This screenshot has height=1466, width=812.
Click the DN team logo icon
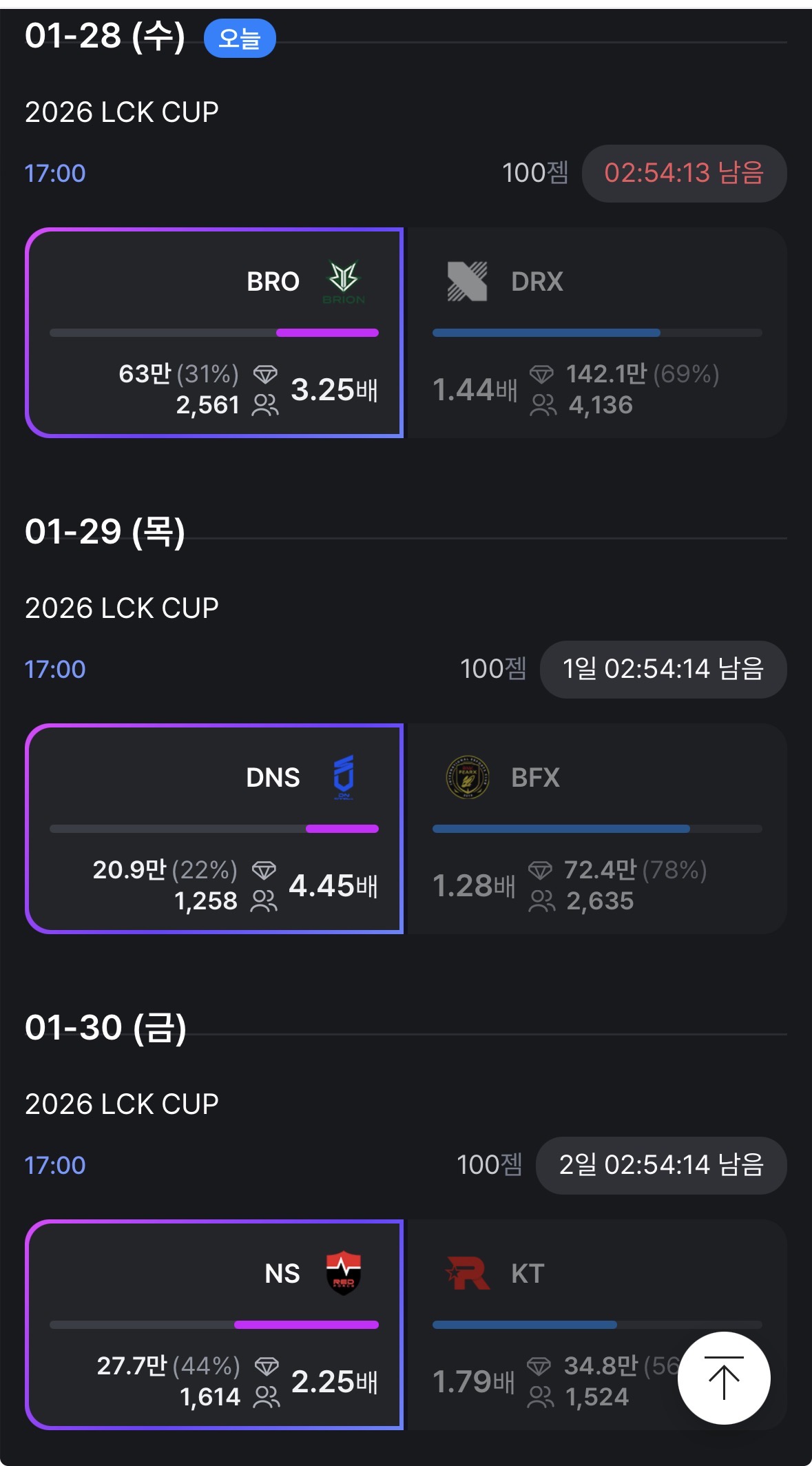pos(343,776)
